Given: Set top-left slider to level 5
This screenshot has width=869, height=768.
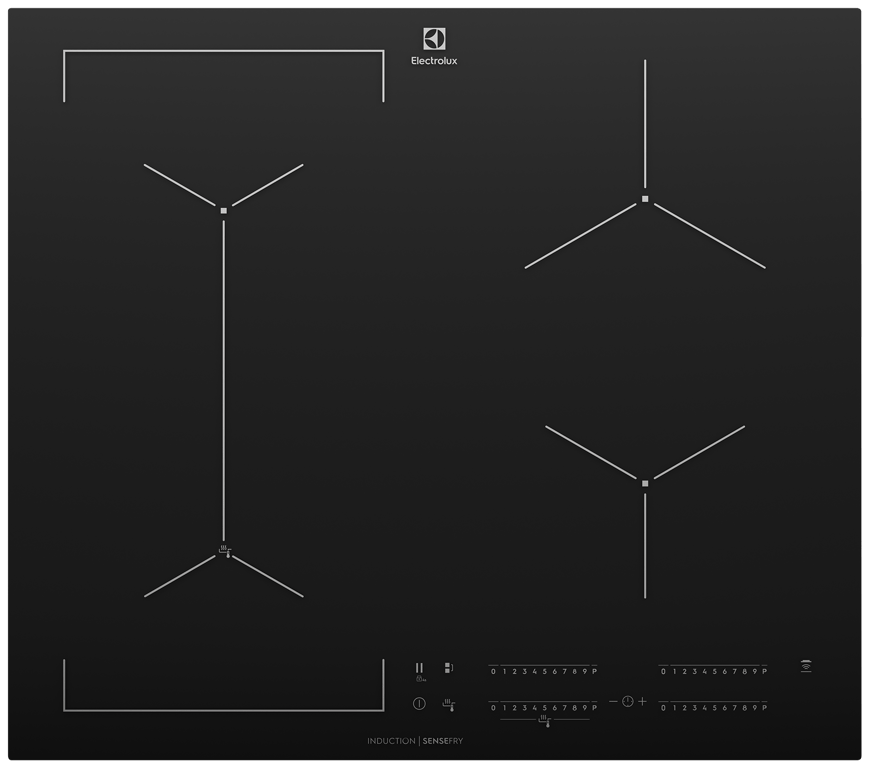Looking at the screenshot, I should 544,671.
